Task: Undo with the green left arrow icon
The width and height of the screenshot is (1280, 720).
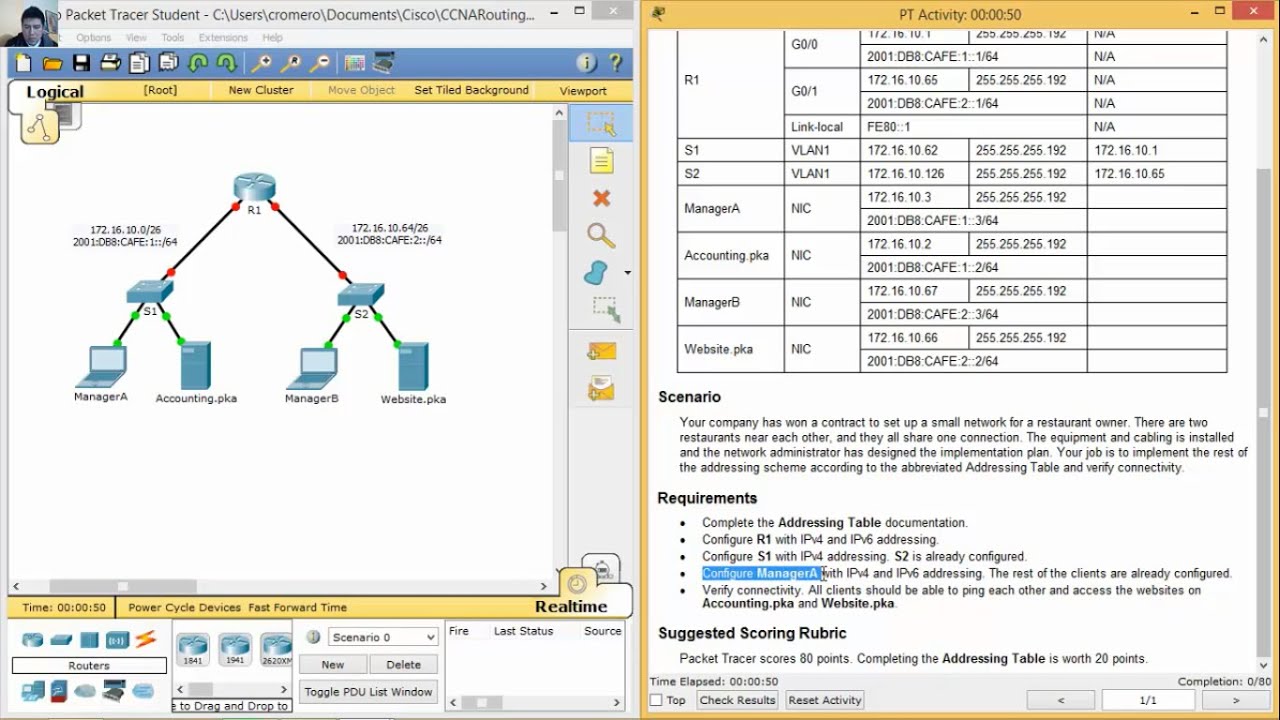Action: tap(198, 63)
